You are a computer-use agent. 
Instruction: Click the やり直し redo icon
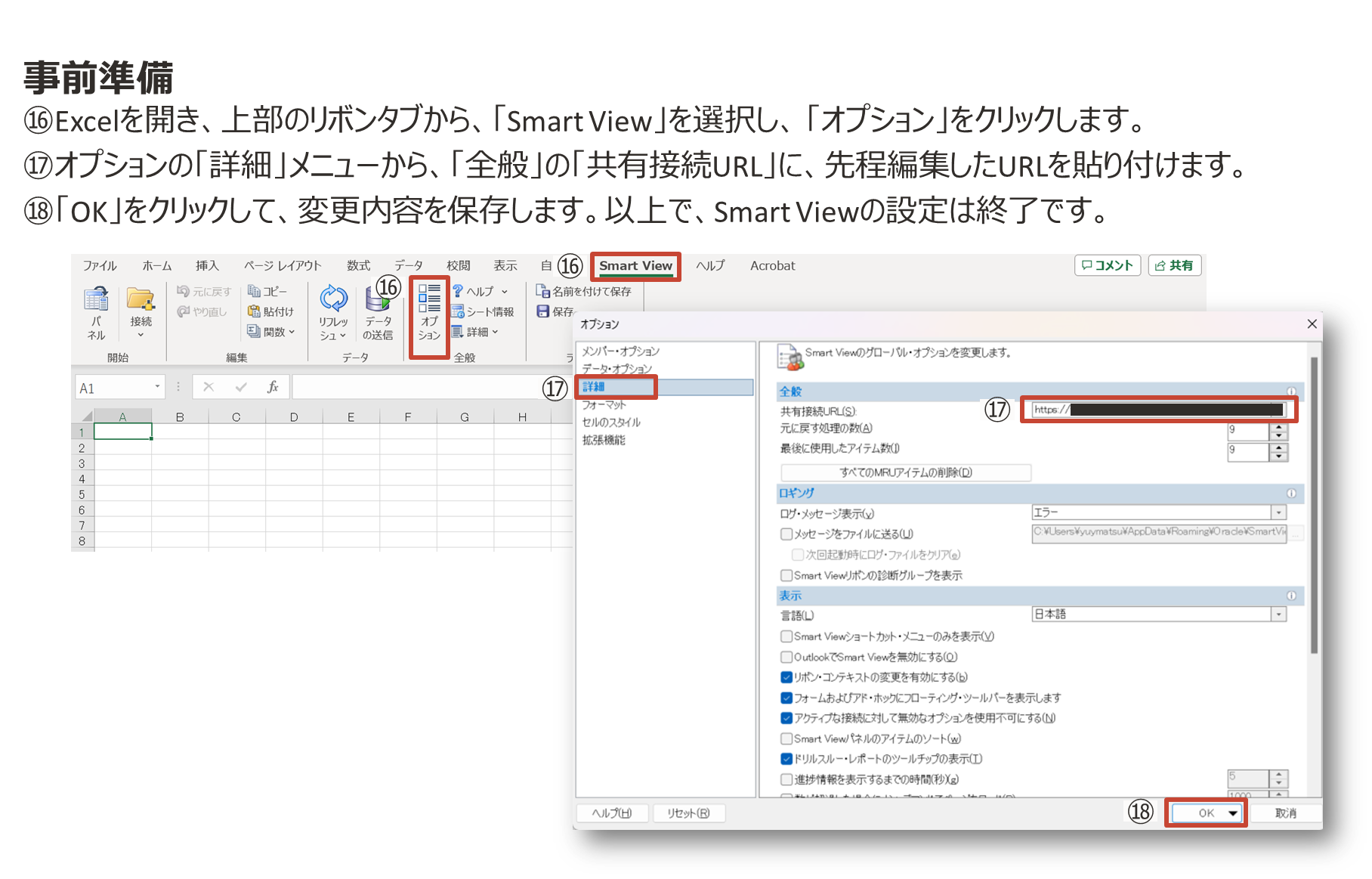[183, 311]
